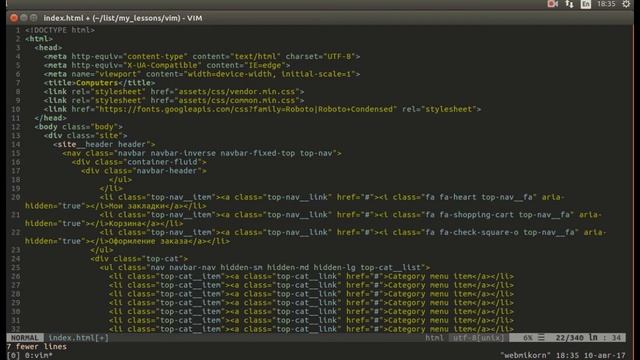Click the container-fluid div line
The width and height of the screenshot is (640, 360).
pos(139,162)
